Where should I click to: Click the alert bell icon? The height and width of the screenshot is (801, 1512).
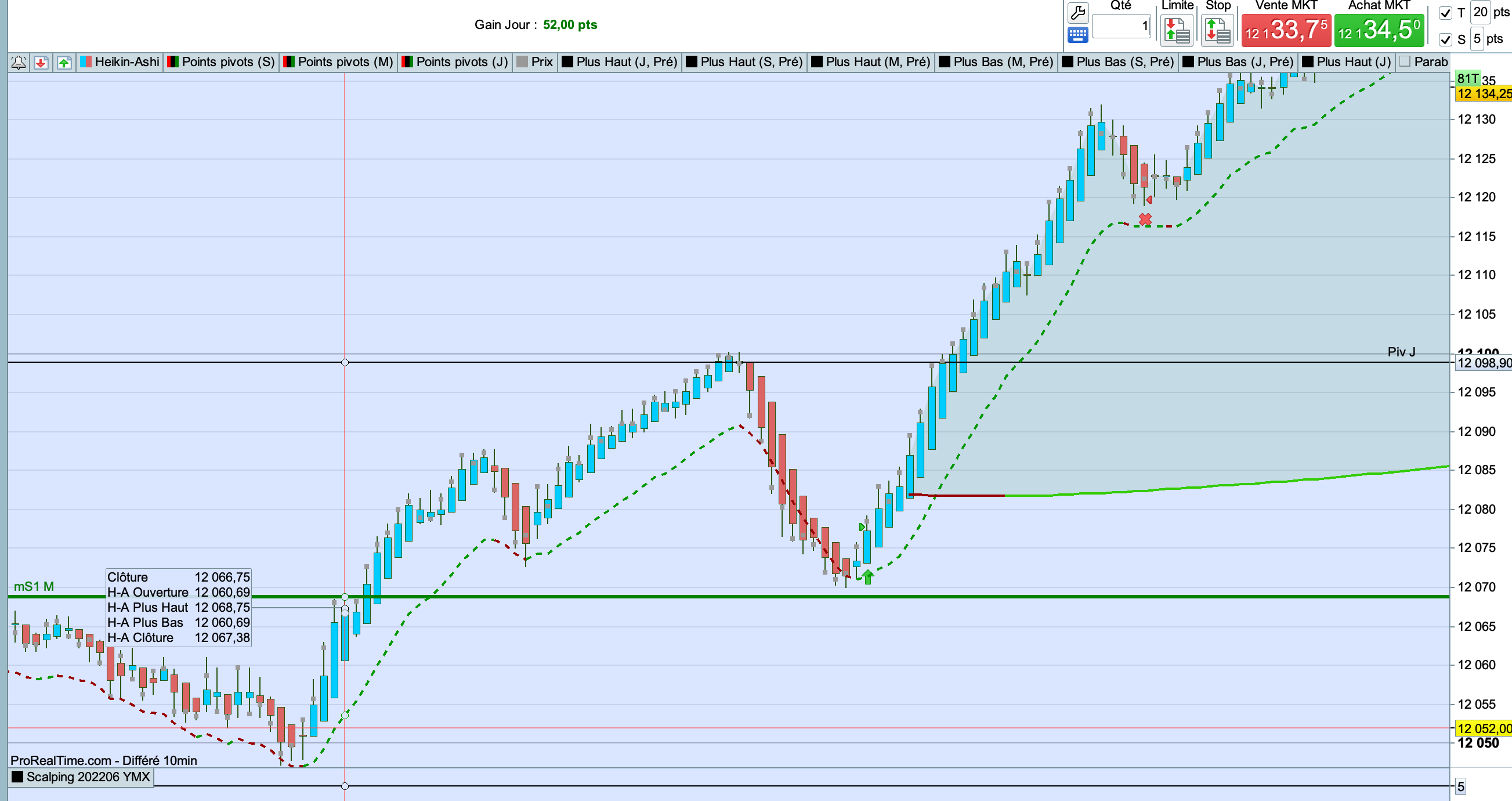point(19,62)
